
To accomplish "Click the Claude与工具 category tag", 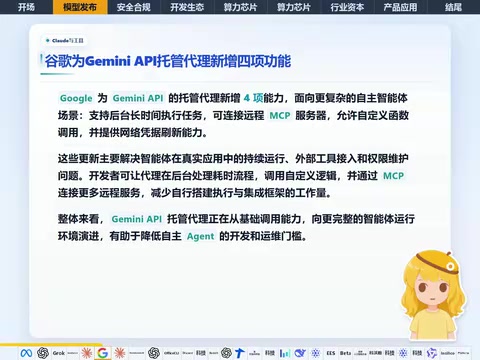I will [65, 41].
